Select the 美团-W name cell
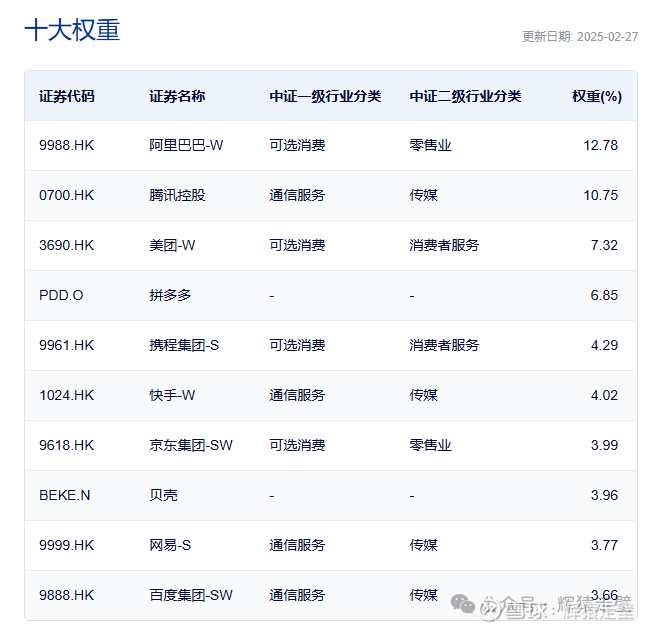 (x=172, y=245)
